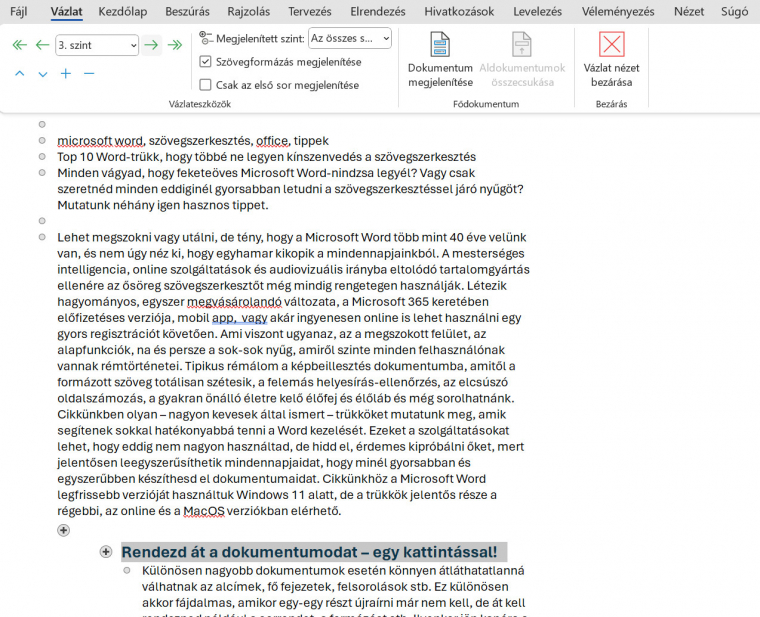Click the Dokumentum megjelenítése label text

tap(440, 75)
